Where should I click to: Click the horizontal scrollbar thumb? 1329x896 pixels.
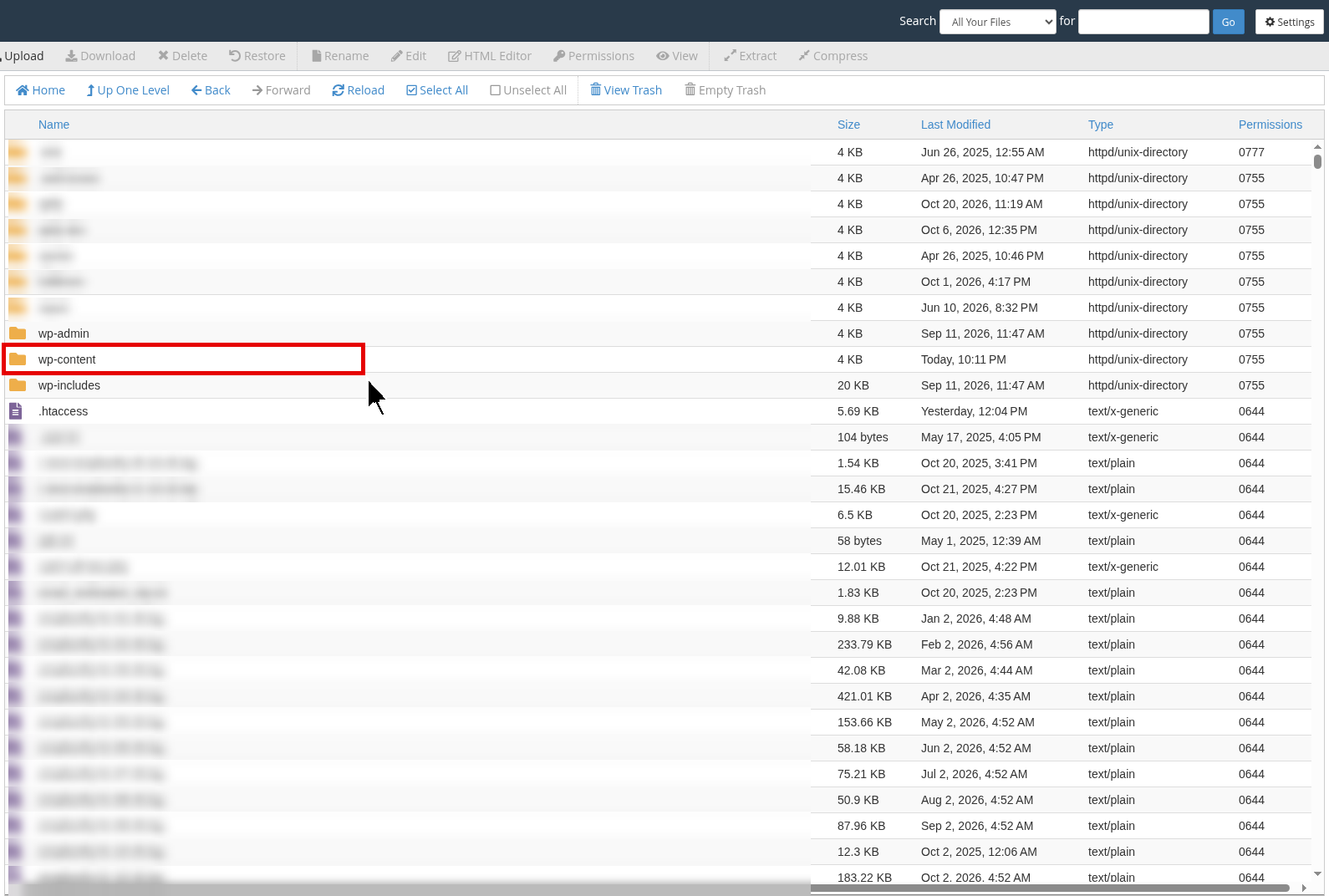(x=1049, y=888)
